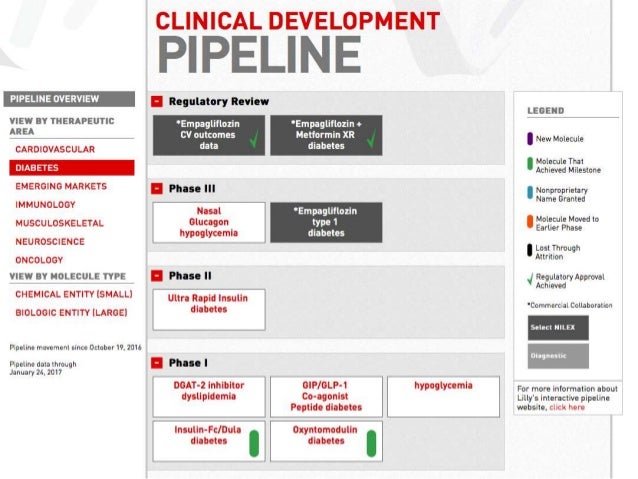This screenshot has width=638, height=479.
Task: Follow the 'click here' pipeline website link
Action: (x=567, y=408)
